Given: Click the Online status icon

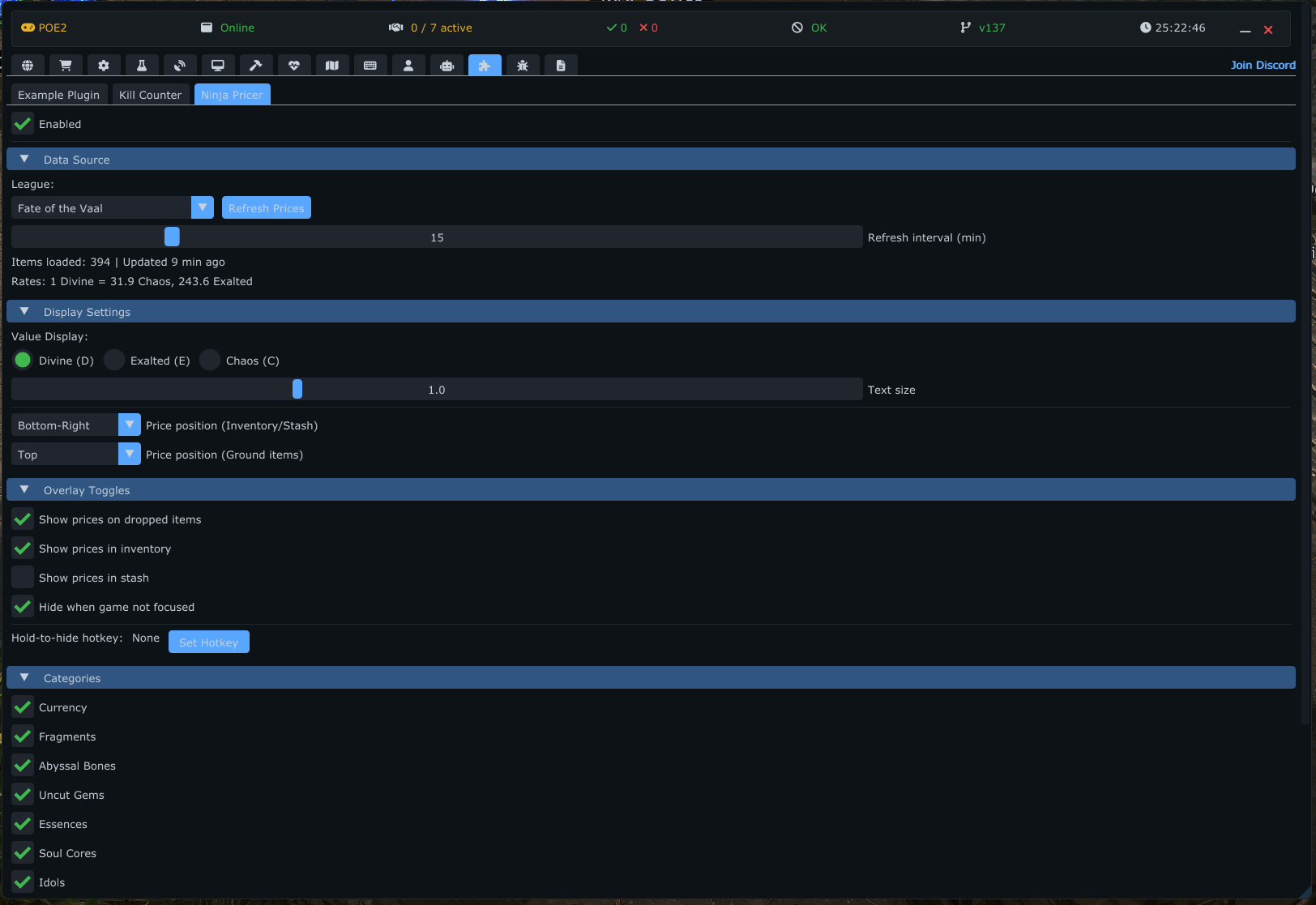Looking at the screenshot, I should tap(207, 28).
